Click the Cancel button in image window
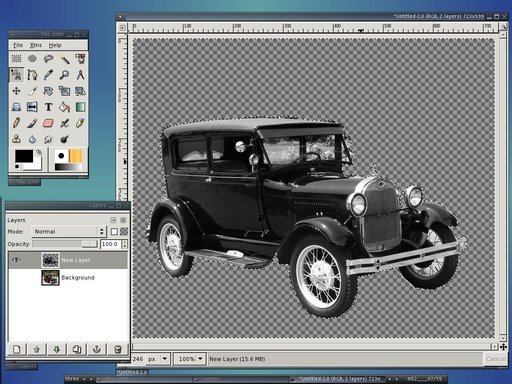 (x=495, y=359)
